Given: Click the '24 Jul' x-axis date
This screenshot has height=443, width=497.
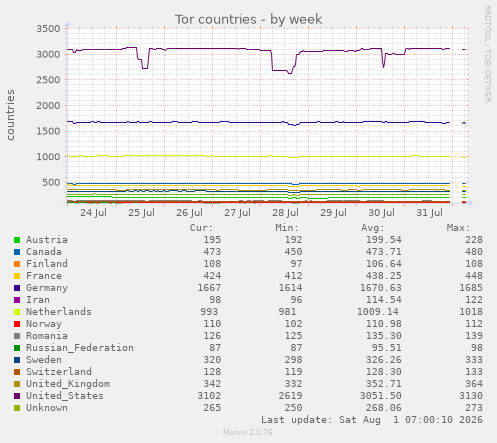Looking at the screenshot, I should (93, 213).
